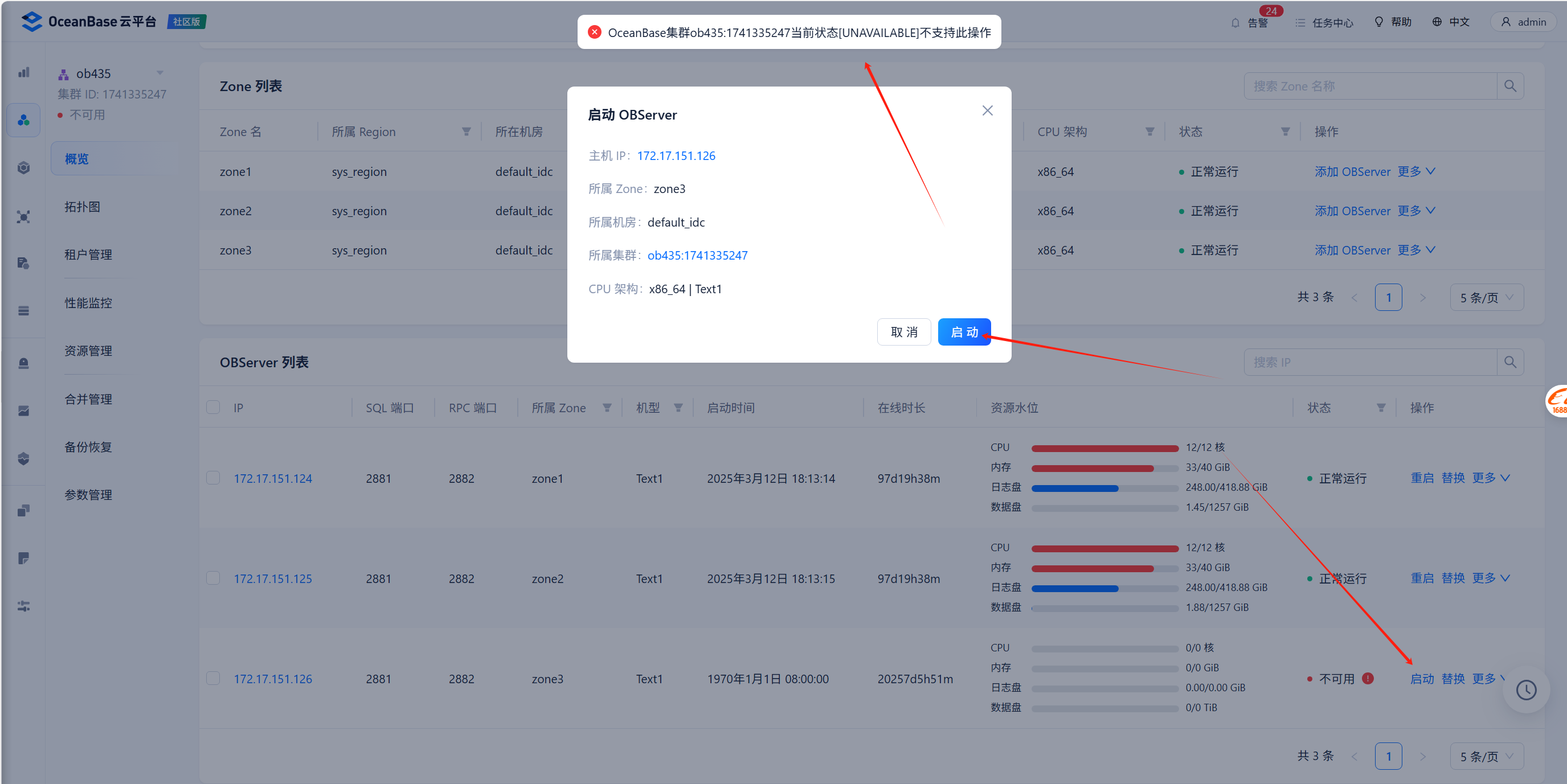Open 合并管理 in the side menu

(88, 399)
